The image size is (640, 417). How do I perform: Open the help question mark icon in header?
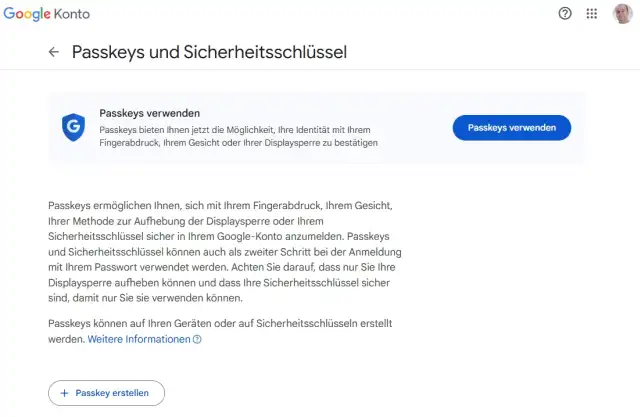pyautogui.click(x=565, y=14)
